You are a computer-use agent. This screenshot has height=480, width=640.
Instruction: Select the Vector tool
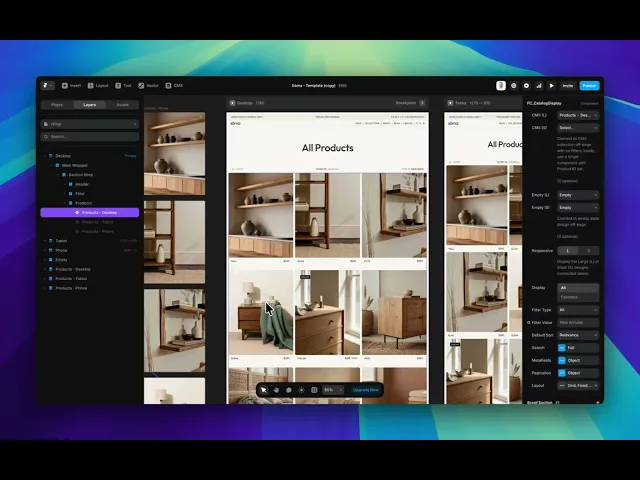point(148,86)
